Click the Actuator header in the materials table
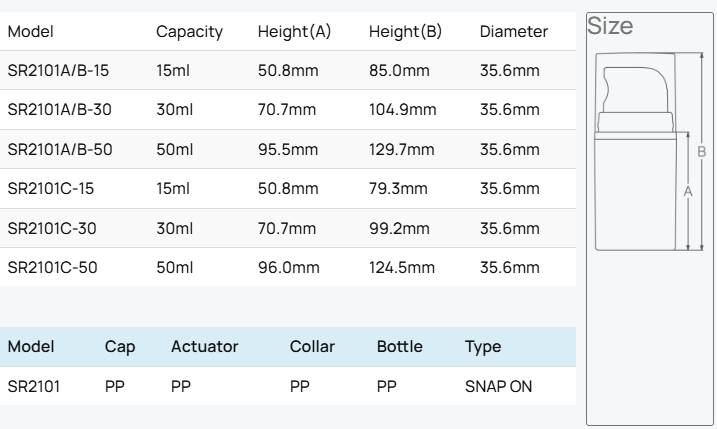This screenshot has width=717, height=429. coord(204,346)
